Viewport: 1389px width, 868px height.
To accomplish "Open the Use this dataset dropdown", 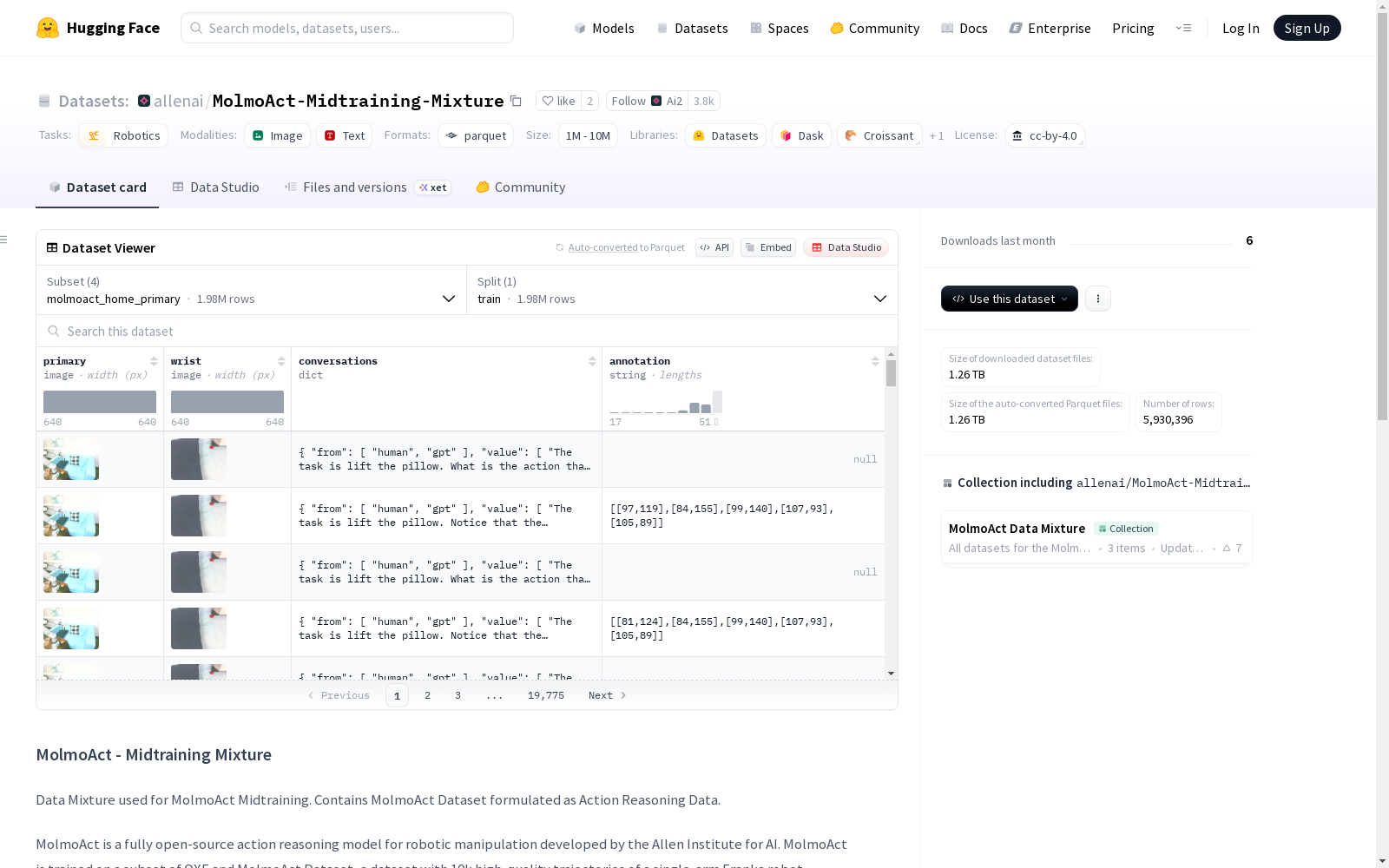I will [1010, 299].
